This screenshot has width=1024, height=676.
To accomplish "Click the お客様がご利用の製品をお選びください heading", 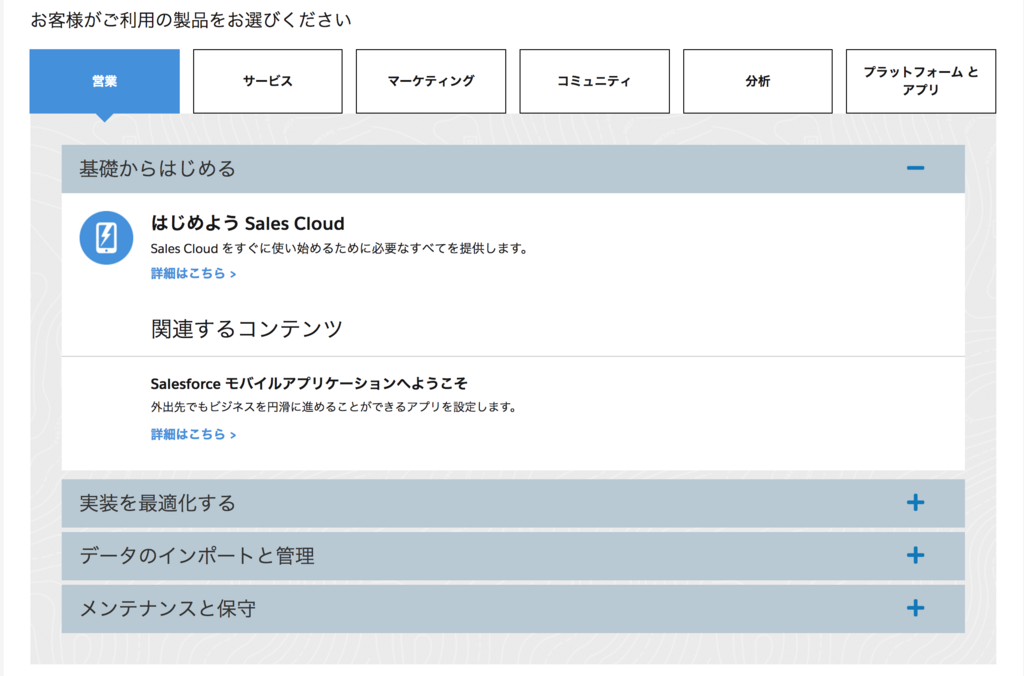I will tap(191, 20).
